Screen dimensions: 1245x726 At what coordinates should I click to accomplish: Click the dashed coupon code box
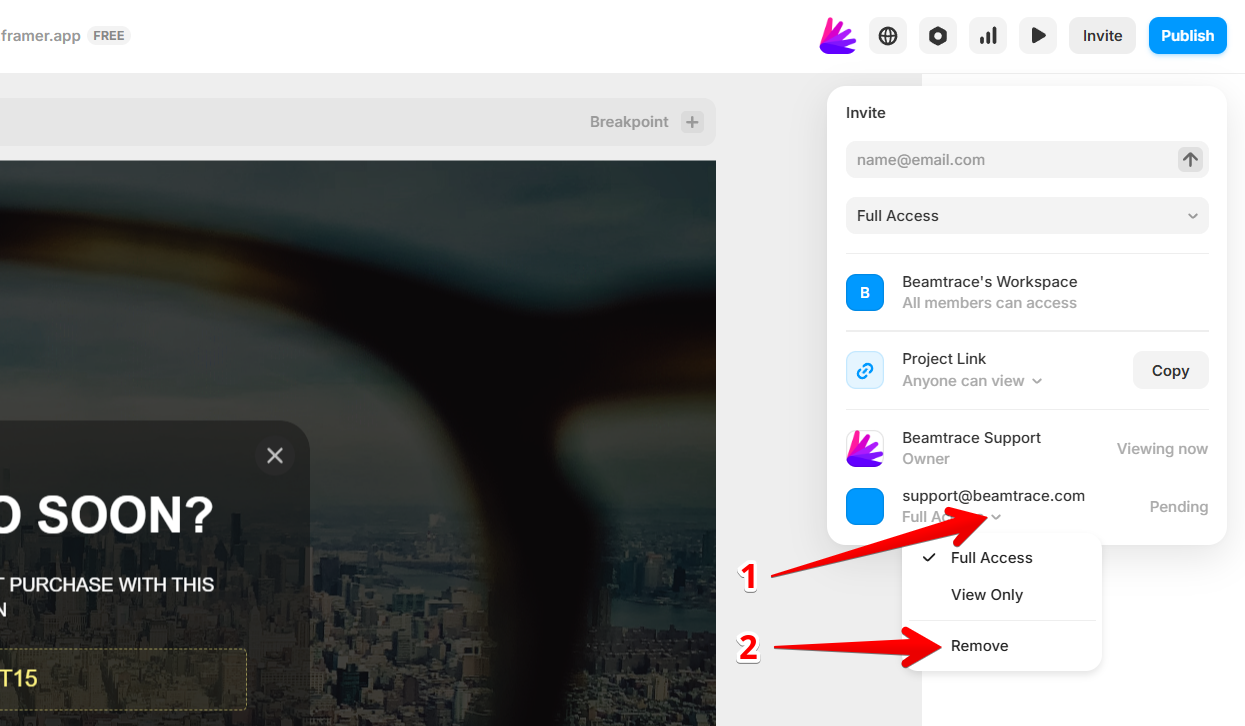[122, 679]
